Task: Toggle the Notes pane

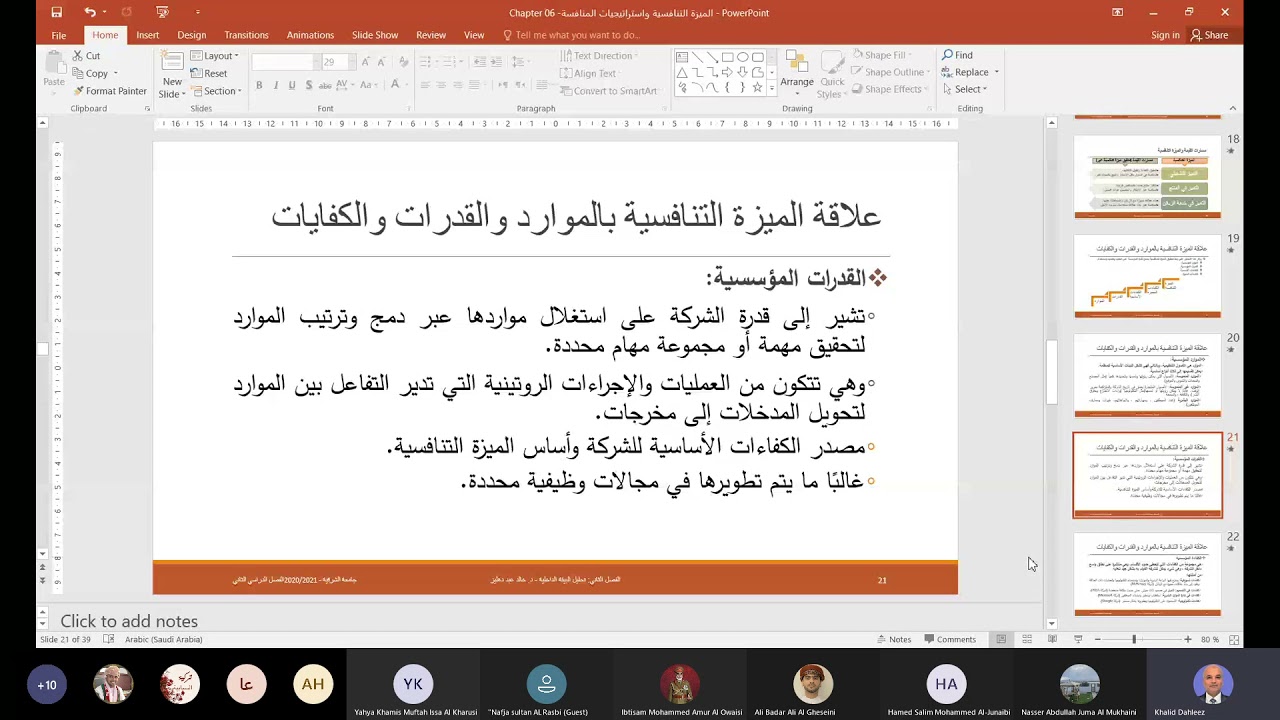Action: tap(894, 639)
